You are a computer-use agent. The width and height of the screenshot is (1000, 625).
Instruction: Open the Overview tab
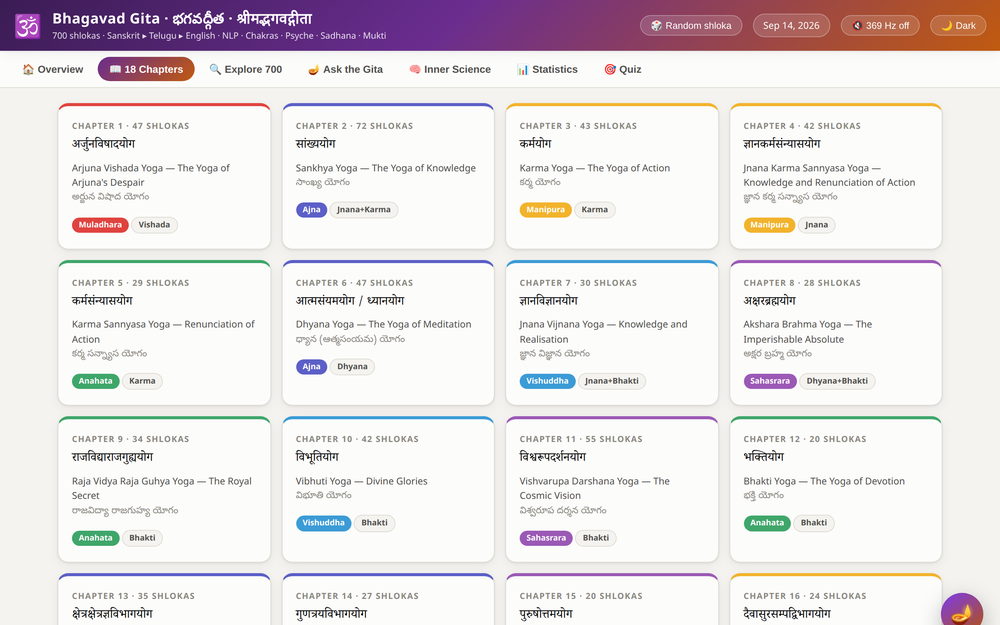(53, 69)
